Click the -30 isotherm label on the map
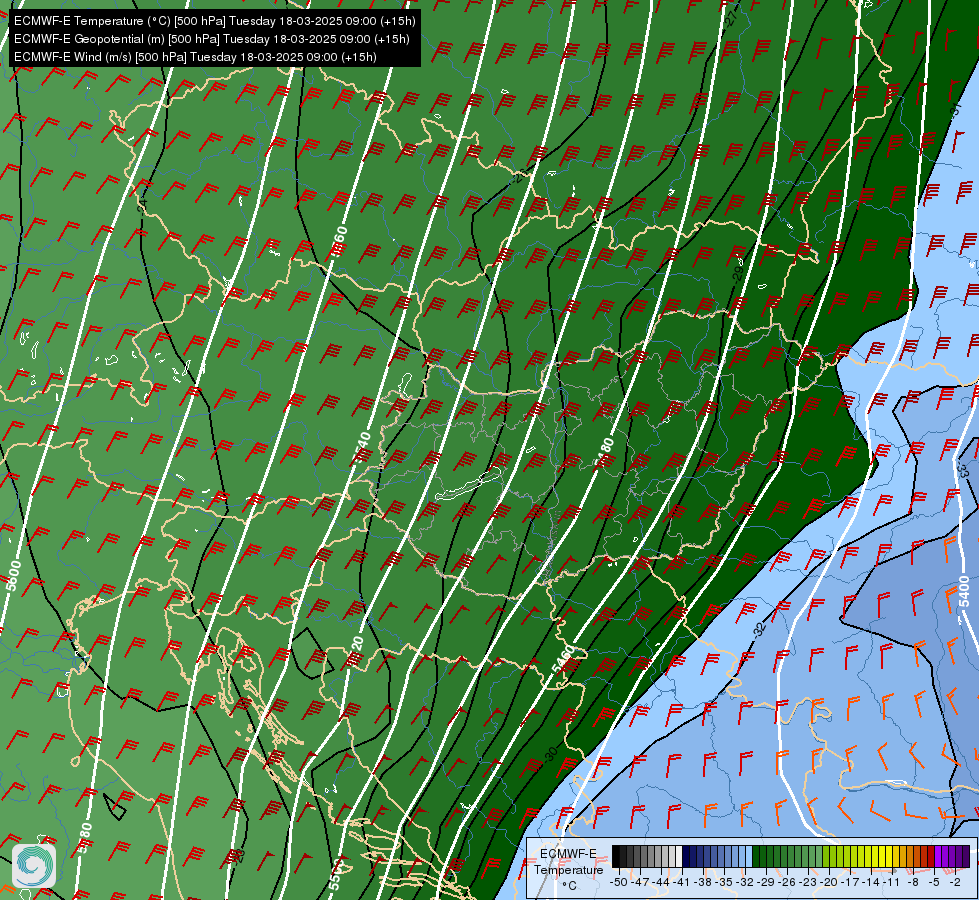The width and height of the screenshot is (979, 900). pos(551,754)
